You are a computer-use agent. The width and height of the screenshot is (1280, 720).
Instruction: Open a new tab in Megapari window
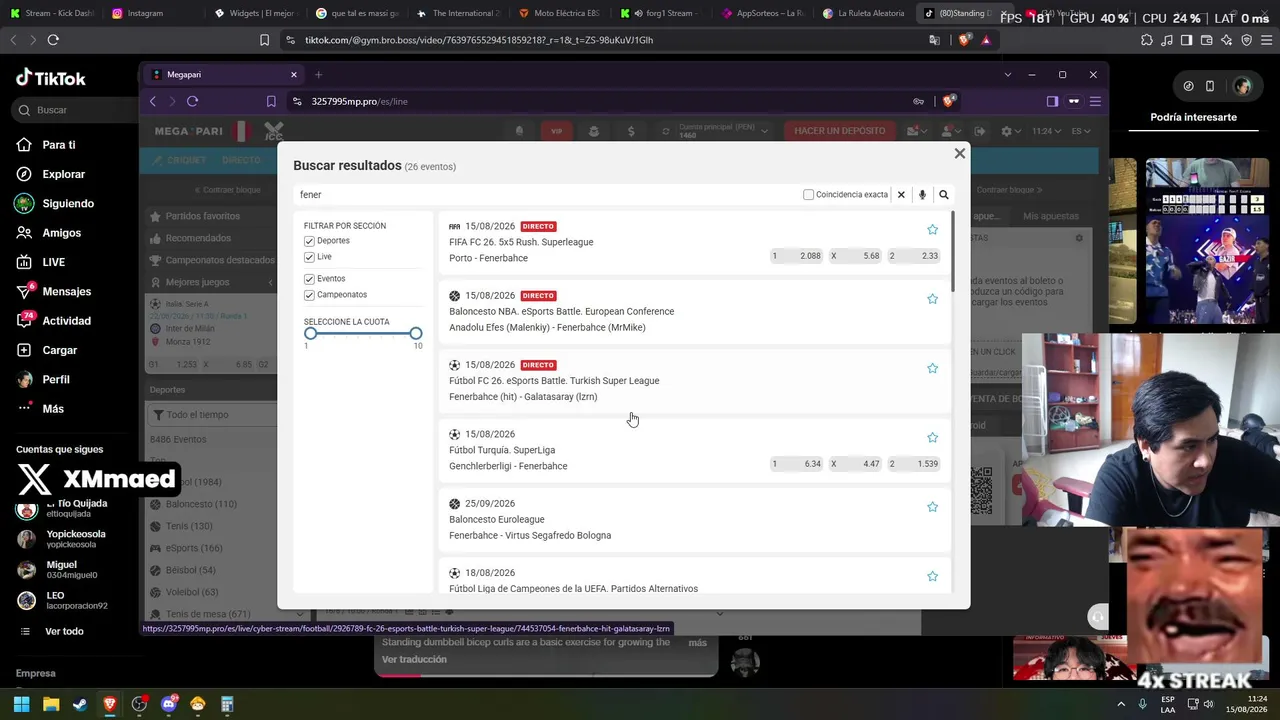point(318,75)
